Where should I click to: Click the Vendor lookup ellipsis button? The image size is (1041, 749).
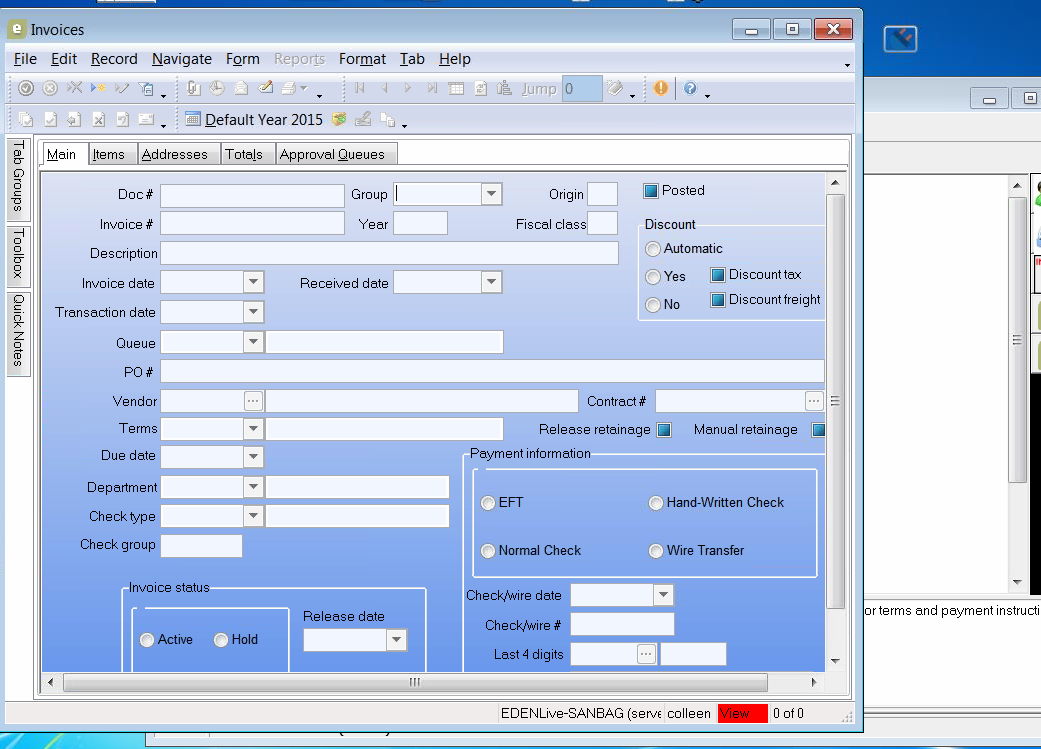(x=254, y=401)
